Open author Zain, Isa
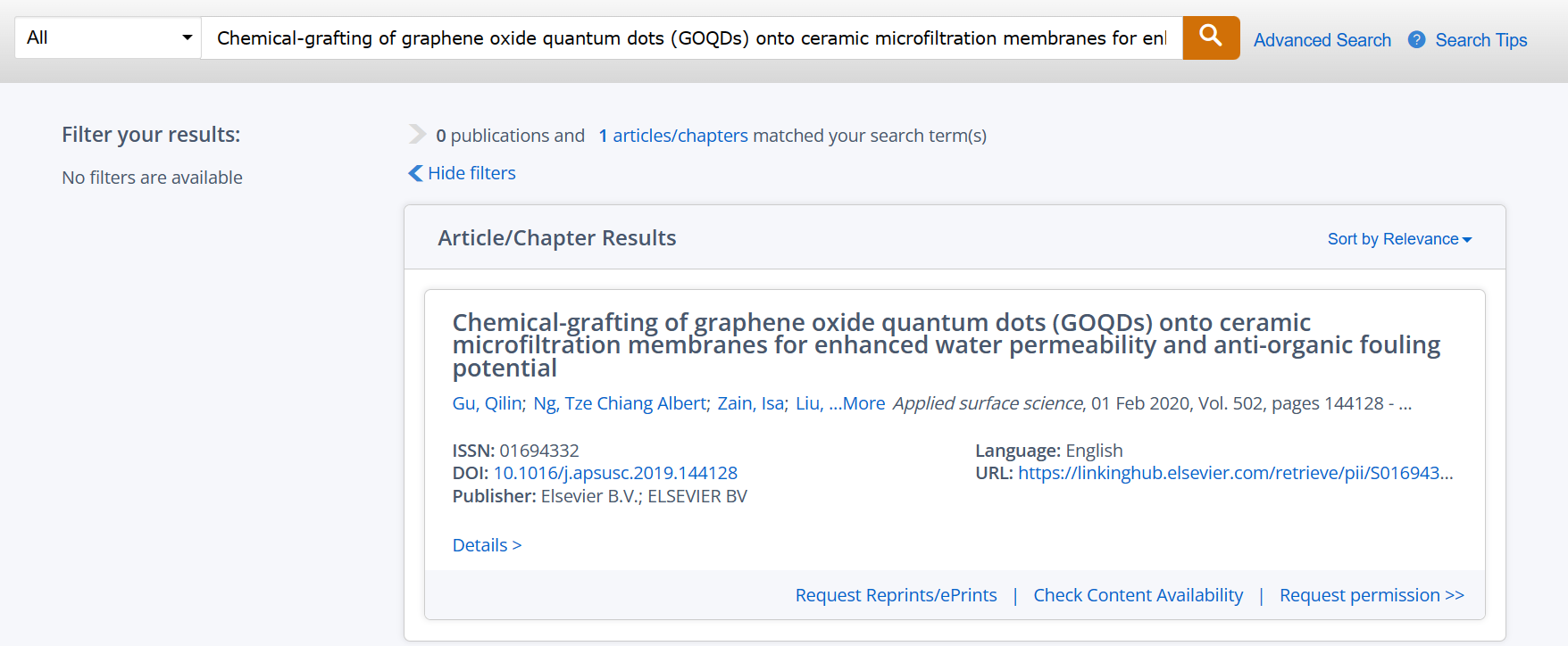1568x646 pixels. click(751, 403)
